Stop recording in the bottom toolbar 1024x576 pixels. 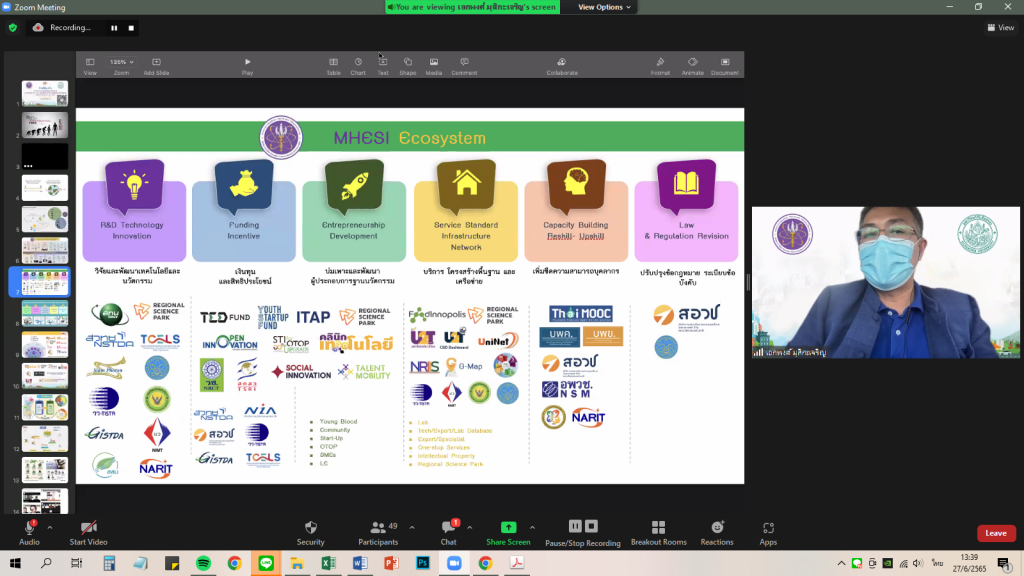tap(591, 526)
